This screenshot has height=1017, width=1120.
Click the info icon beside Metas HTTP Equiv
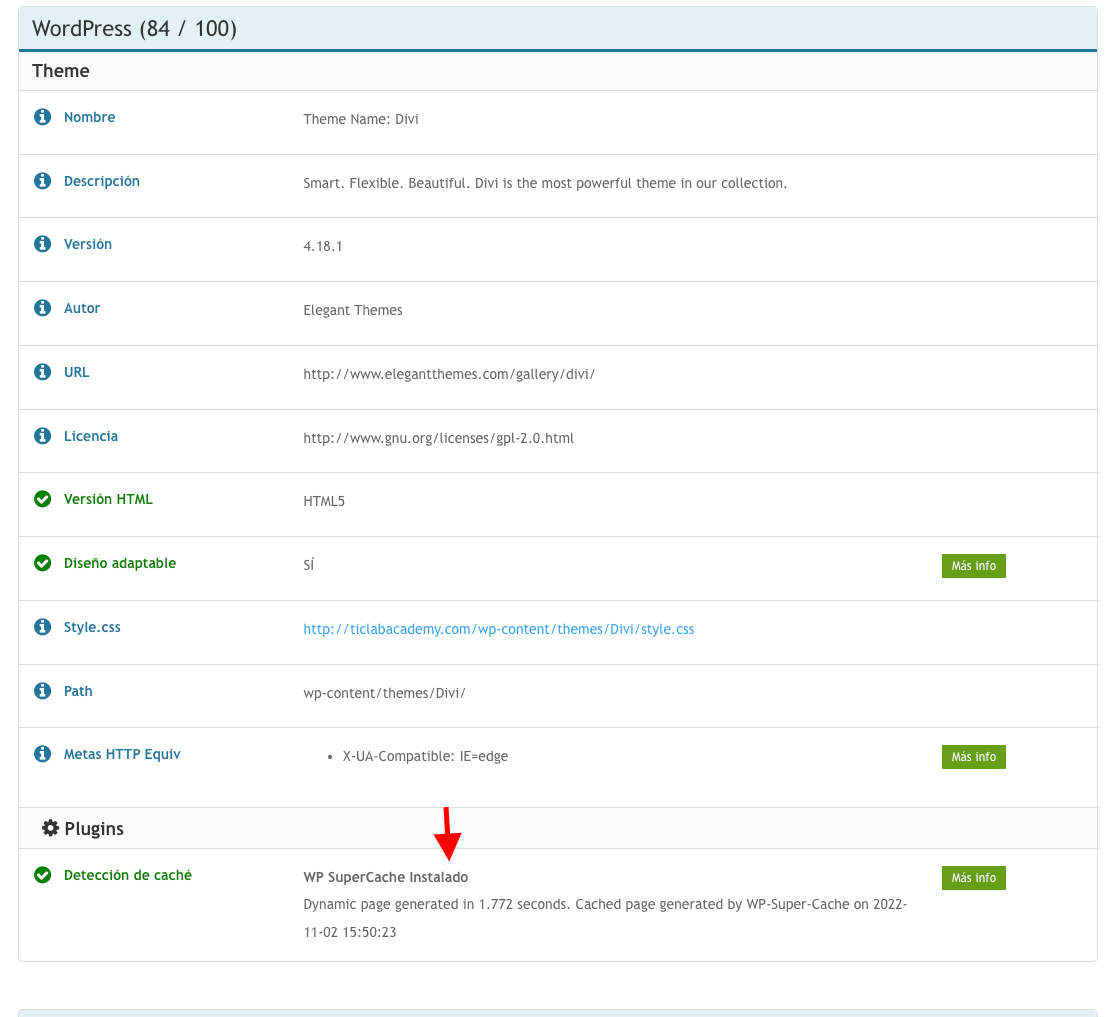click(x=43, y=753)
